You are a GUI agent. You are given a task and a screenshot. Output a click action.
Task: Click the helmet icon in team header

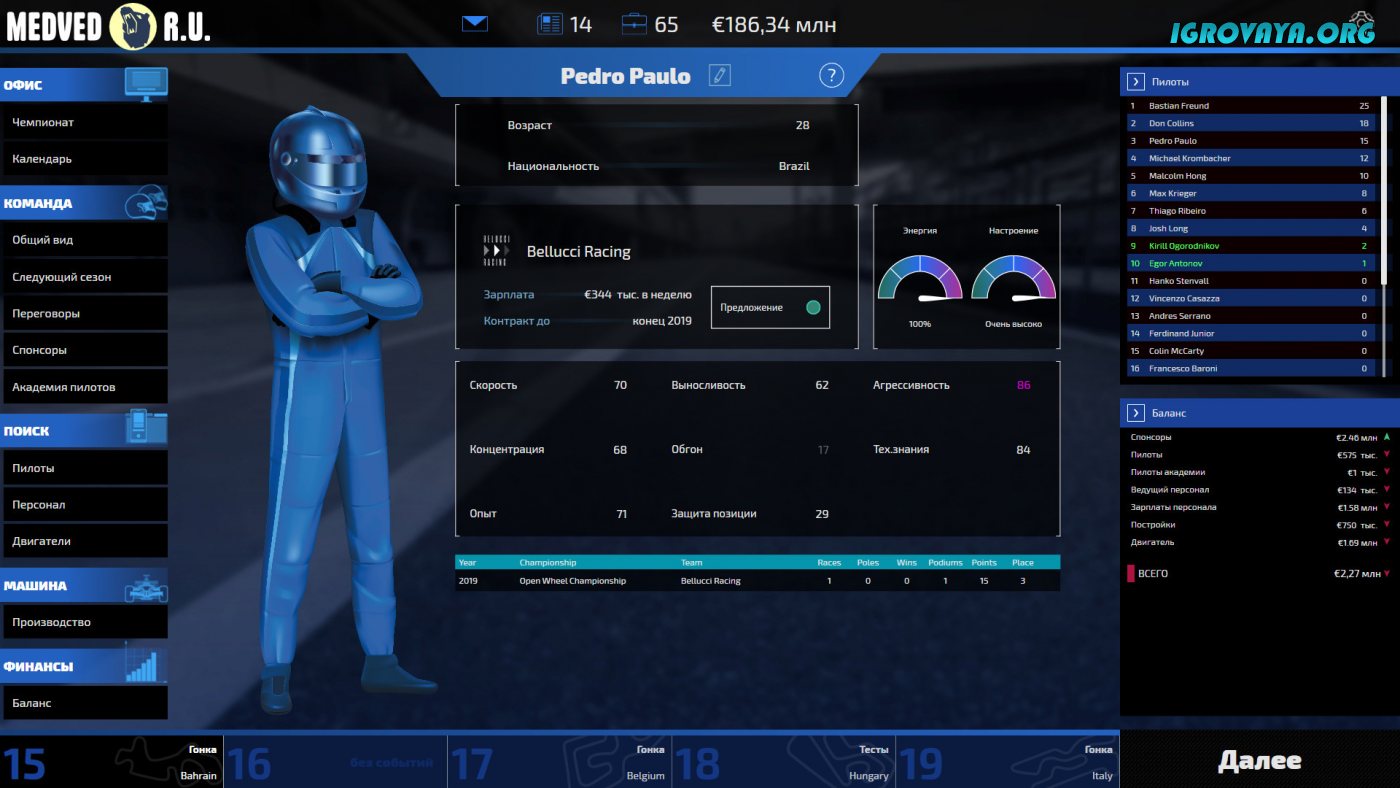(146, 202)
